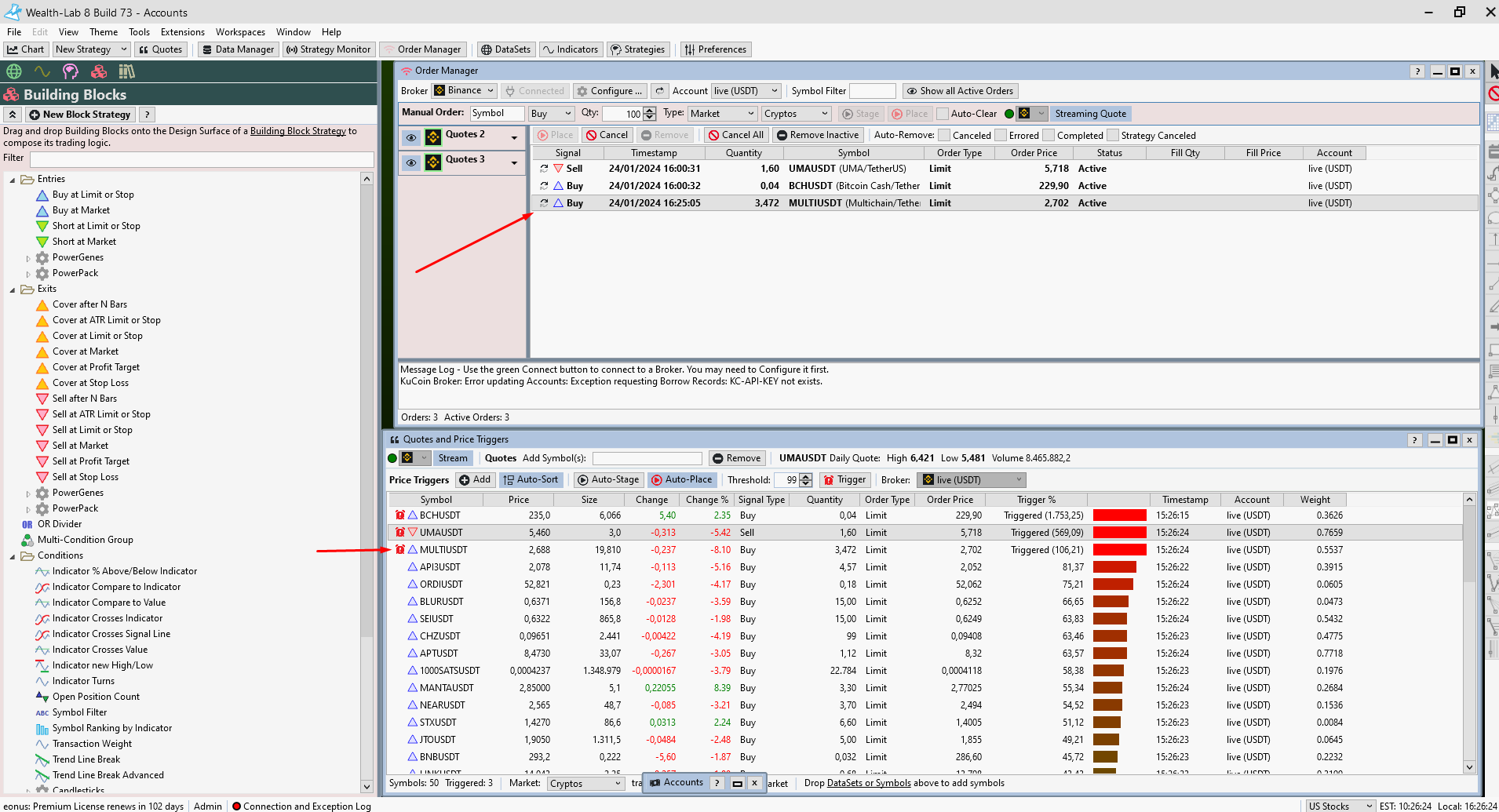Toggle the Errored auto-remove checkbox
This screenshot has height=812, width=1499.
[1001, 135]
